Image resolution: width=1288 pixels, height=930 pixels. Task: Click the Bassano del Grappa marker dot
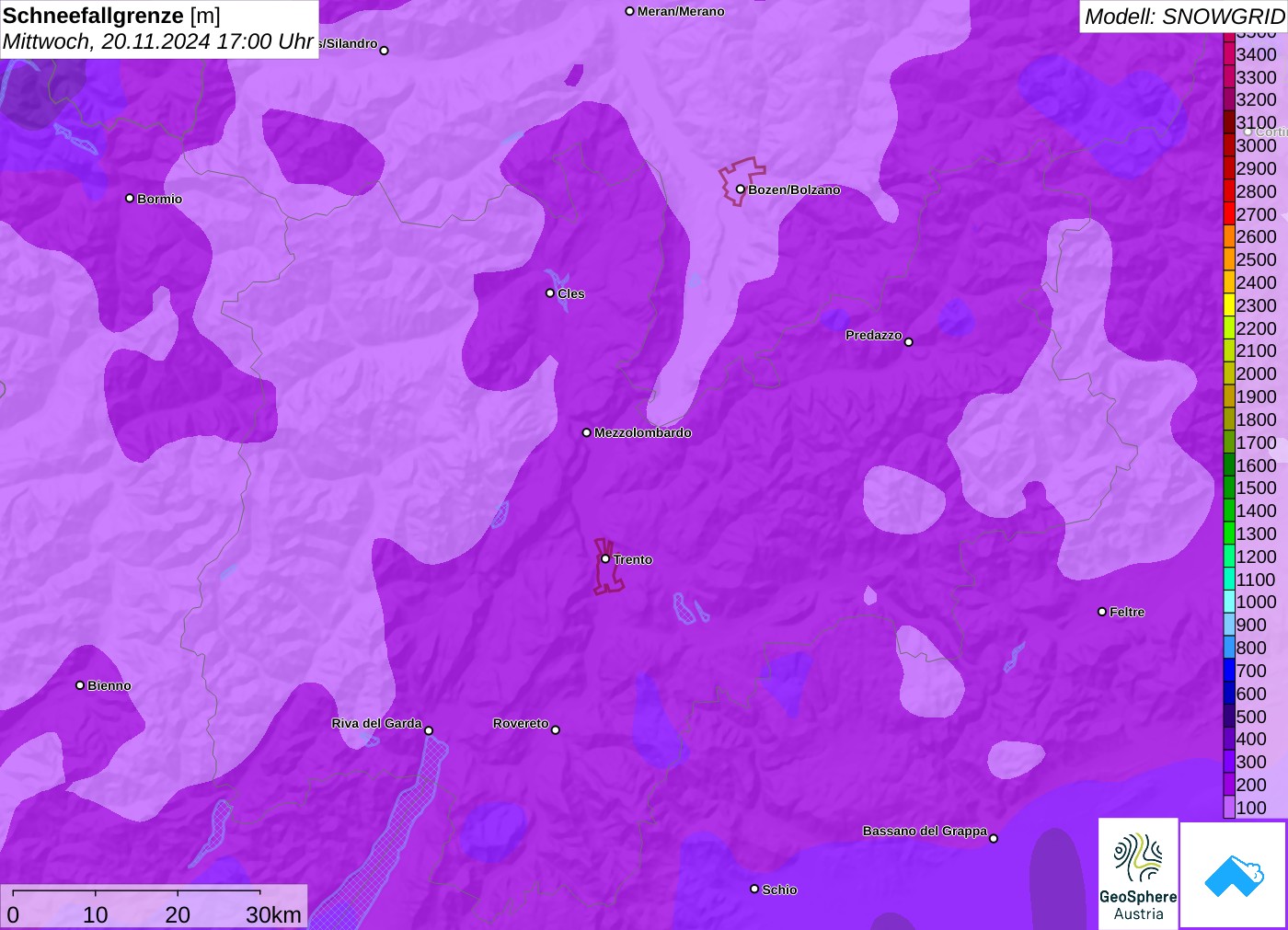point(994,838)
